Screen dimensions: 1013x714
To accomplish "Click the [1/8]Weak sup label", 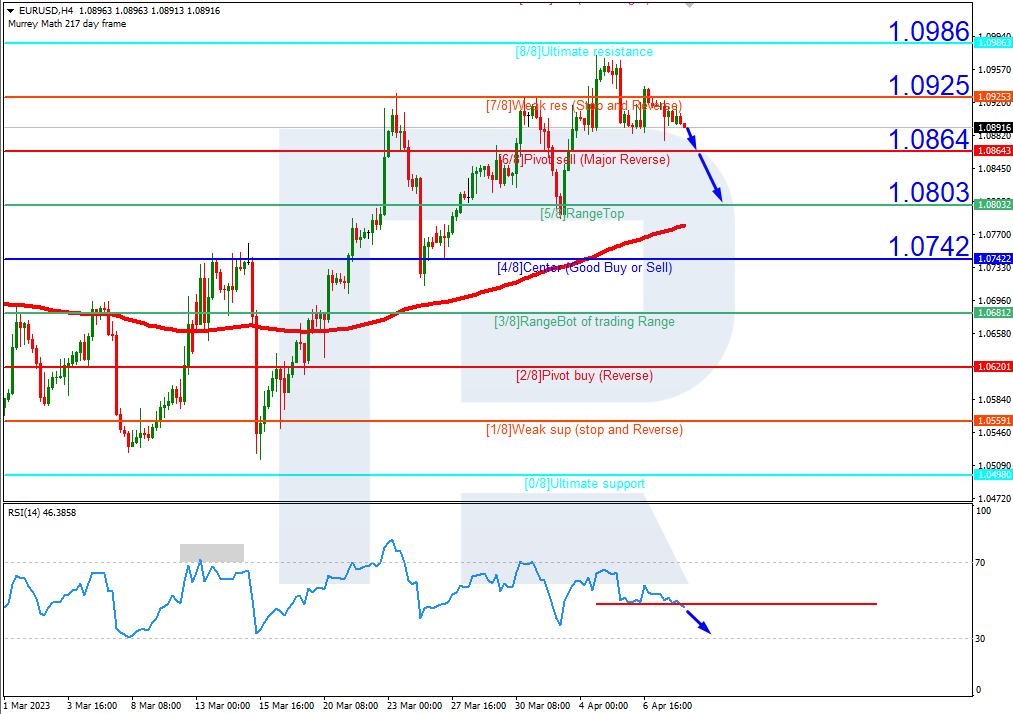I will [x=584, y=430].
